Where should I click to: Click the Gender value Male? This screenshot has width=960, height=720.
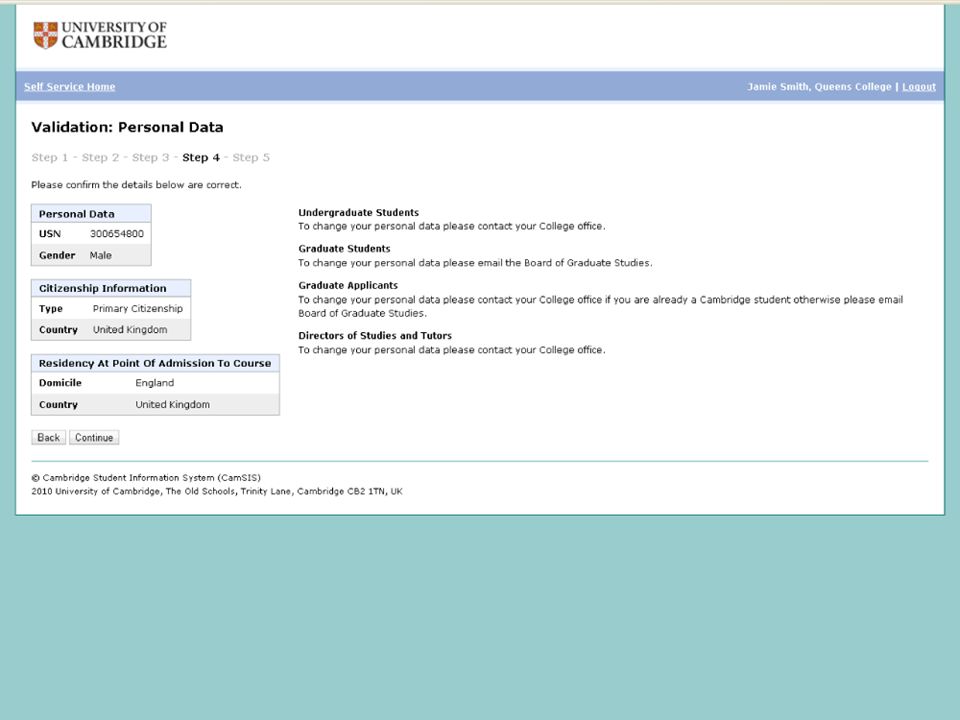100,255
